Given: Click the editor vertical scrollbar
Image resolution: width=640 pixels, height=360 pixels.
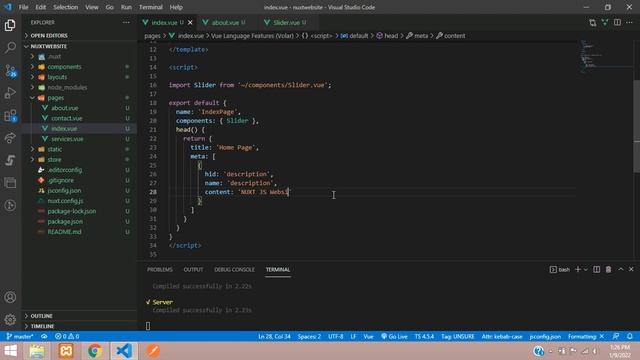Looking at the screenshot, I should click(x=636, y=127).
